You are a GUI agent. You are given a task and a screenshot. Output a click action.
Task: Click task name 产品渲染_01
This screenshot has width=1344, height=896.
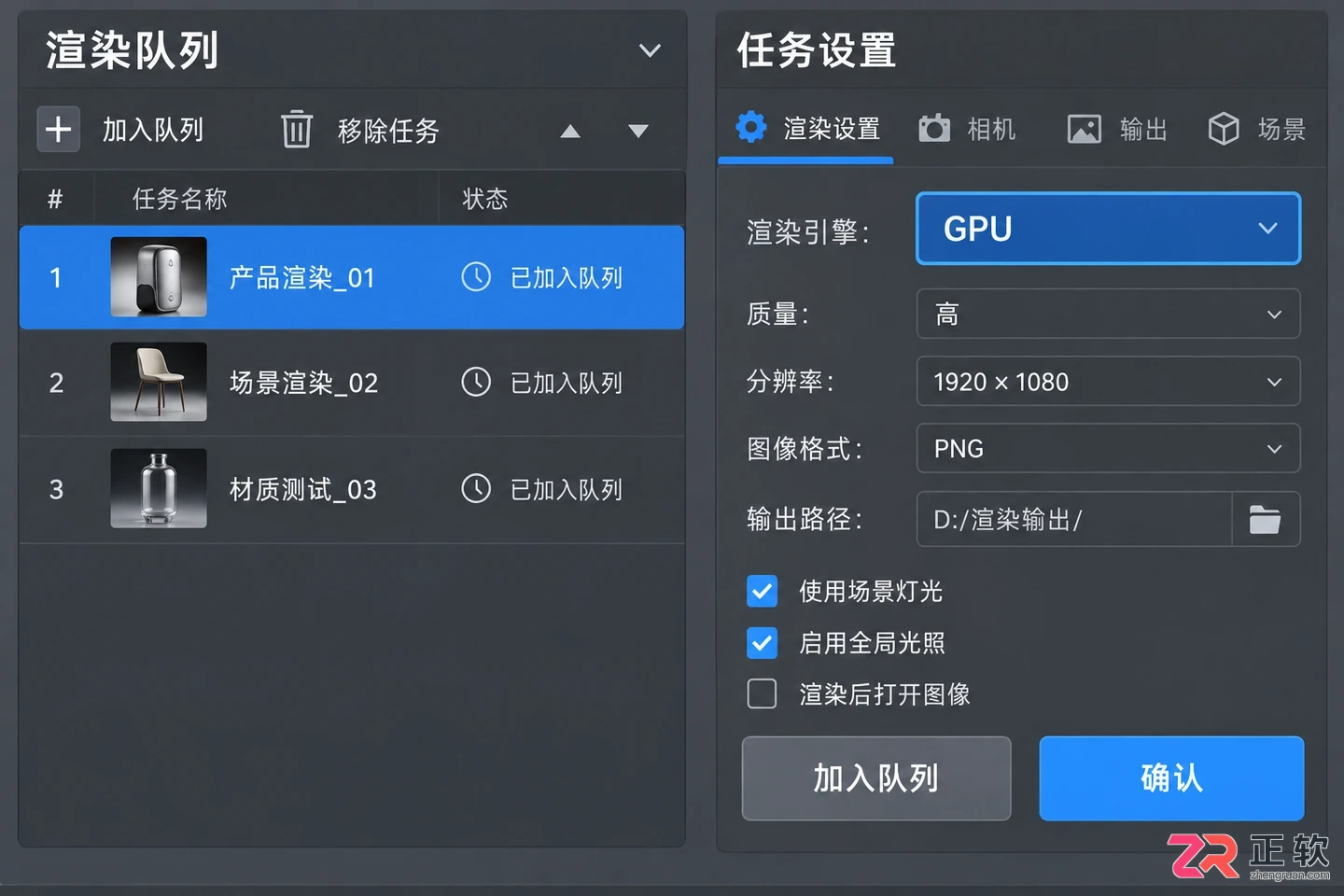302,278
